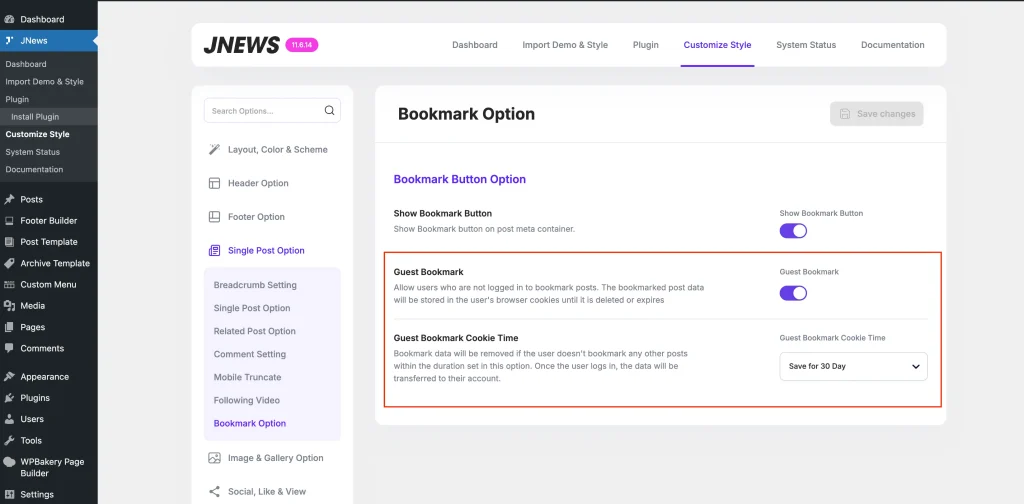Open Documentation in sidebar submenu

tap(35, 170)
